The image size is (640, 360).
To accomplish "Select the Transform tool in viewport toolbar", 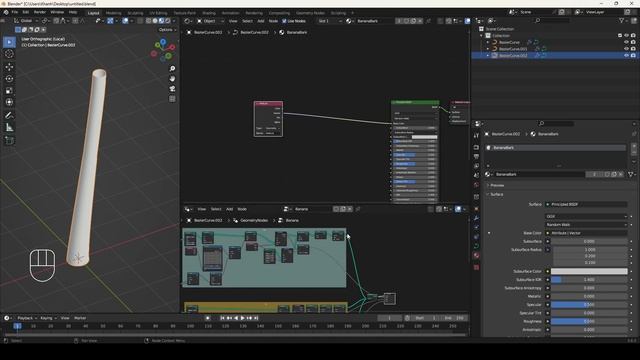I will pos(9,102).
